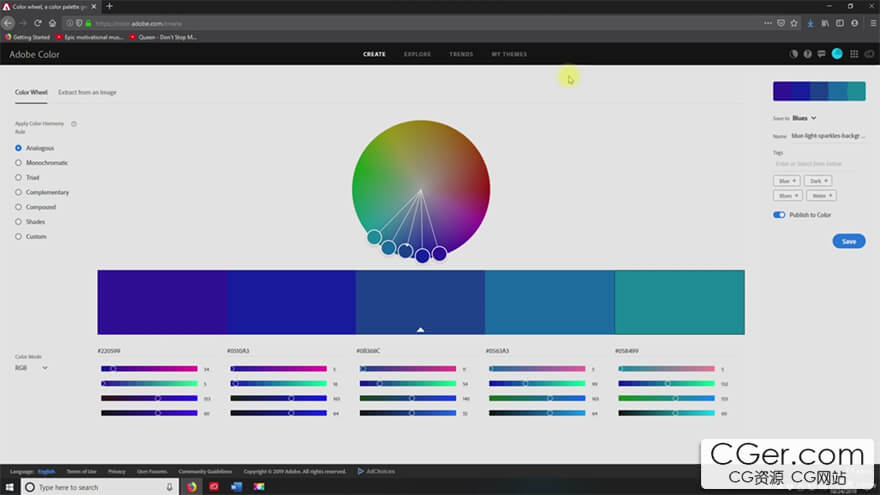880x495 pixels.
Task: Toggle the Publish to Color switch
Action: coord(779,215)
